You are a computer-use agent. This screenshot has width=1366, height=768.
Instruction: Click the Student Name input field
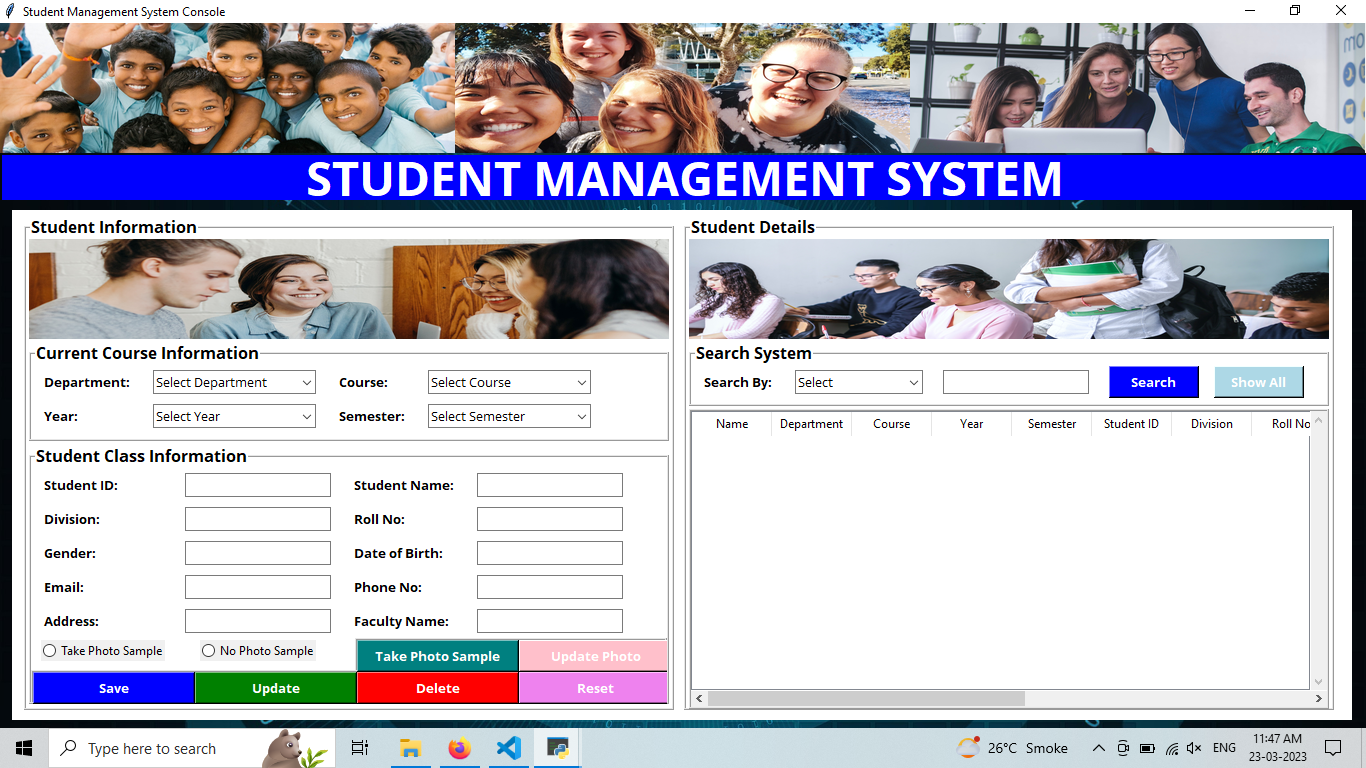550,486
